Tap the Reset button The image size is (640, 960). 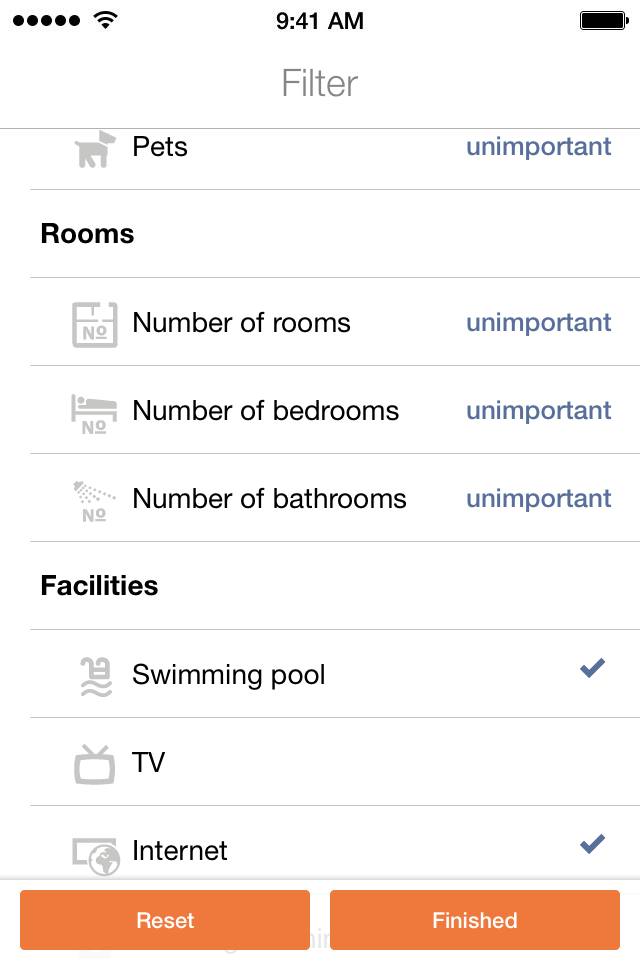pos(165,920)
